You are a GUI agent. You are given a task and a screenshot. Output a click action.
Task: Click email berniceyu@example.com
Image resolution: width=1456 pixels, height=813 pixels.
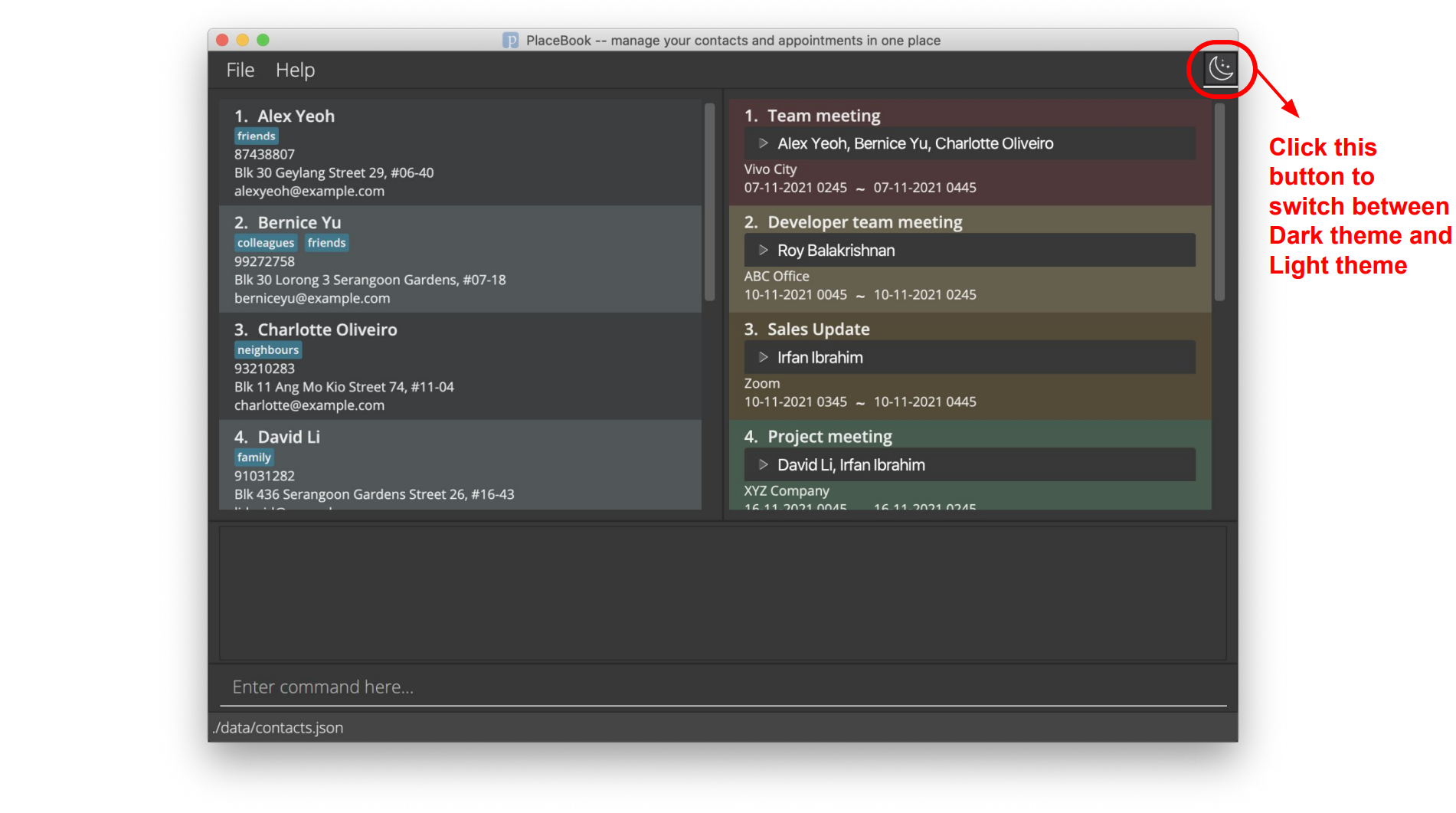[312, 299]
